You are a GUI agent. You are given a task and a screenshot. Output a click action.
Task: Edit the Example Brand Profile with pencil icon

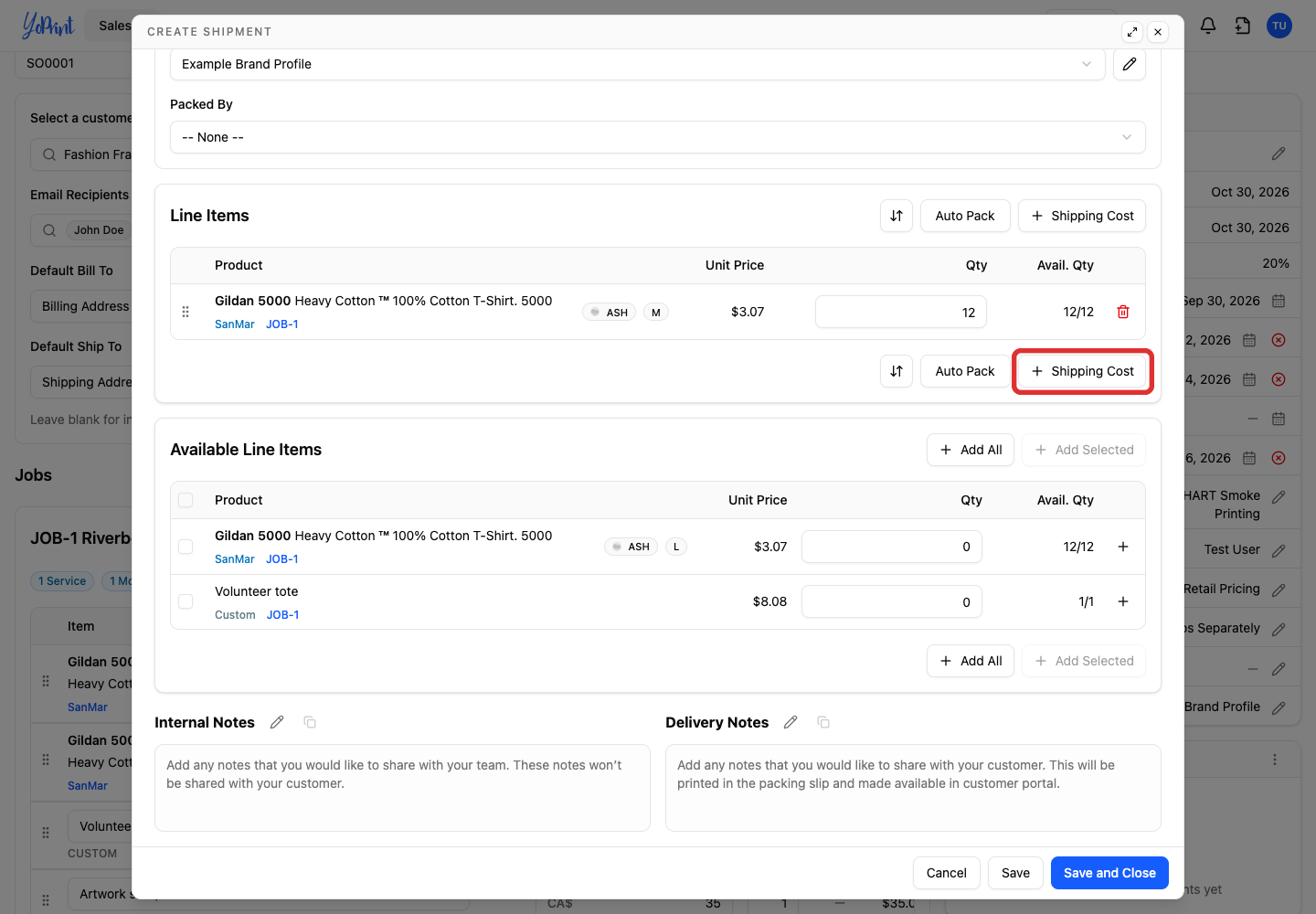coord(1130,64)
